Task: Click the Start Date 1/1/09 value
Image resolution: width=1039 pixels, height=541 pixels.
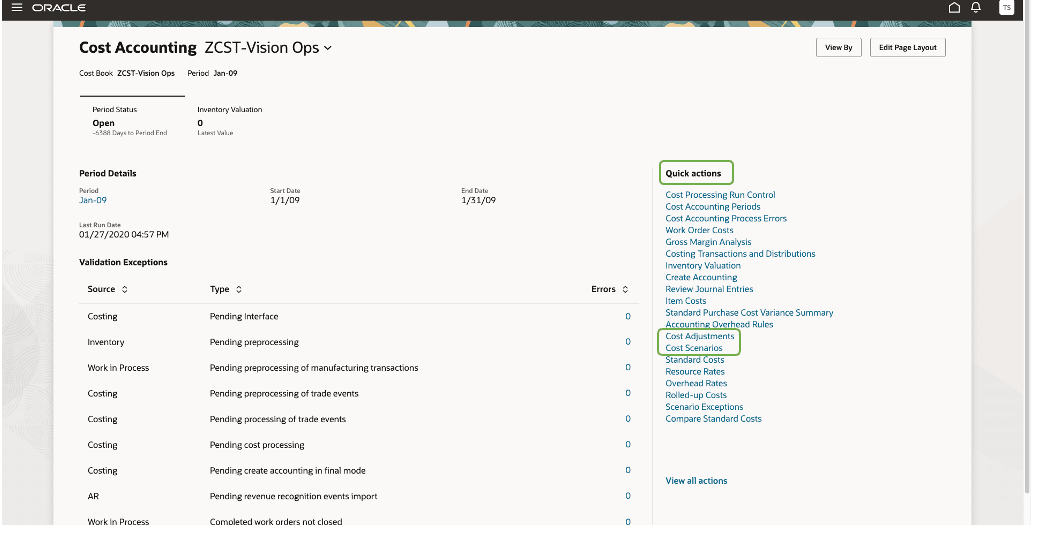Action: [x=285, y=200]
